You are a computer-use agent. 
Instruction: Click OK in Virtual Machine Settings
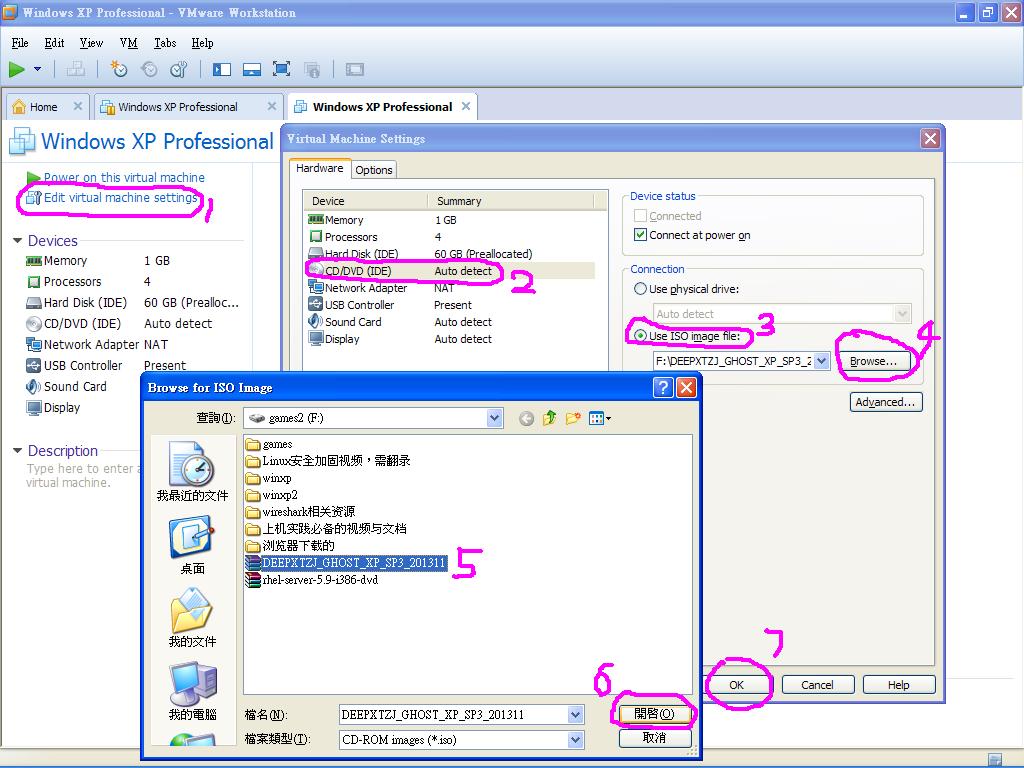pyautogui.click(x=737, y=685)
